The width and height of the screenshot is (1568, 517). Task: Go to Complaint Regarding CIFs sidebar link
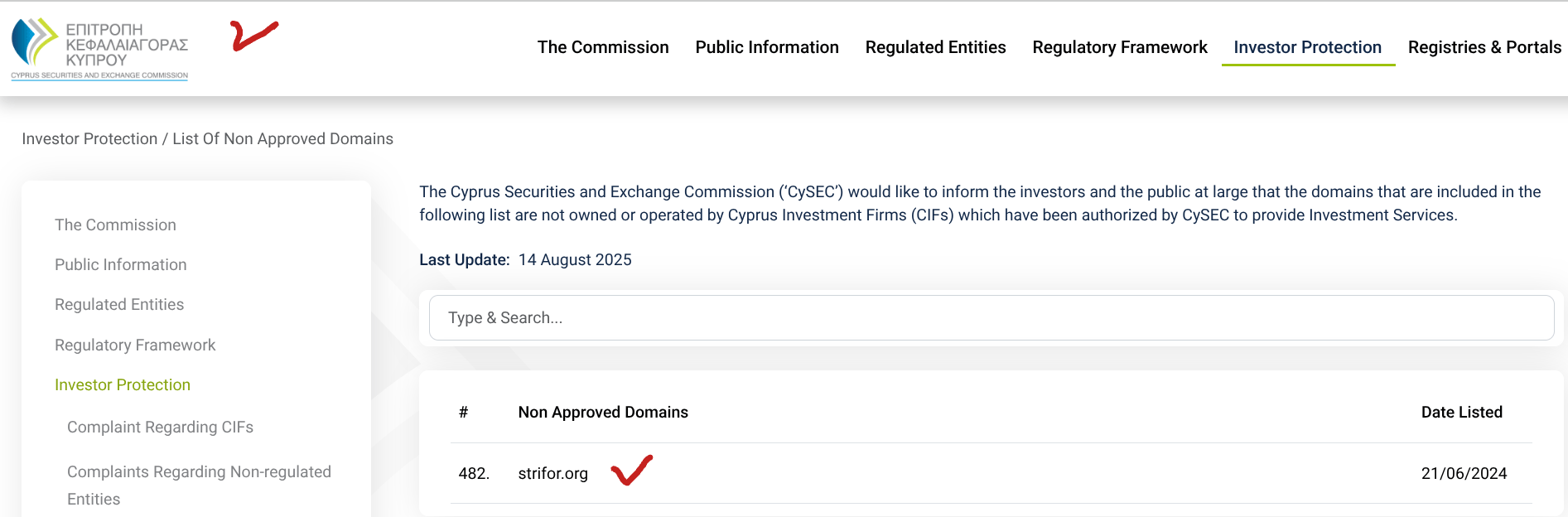tap(160, 428)
